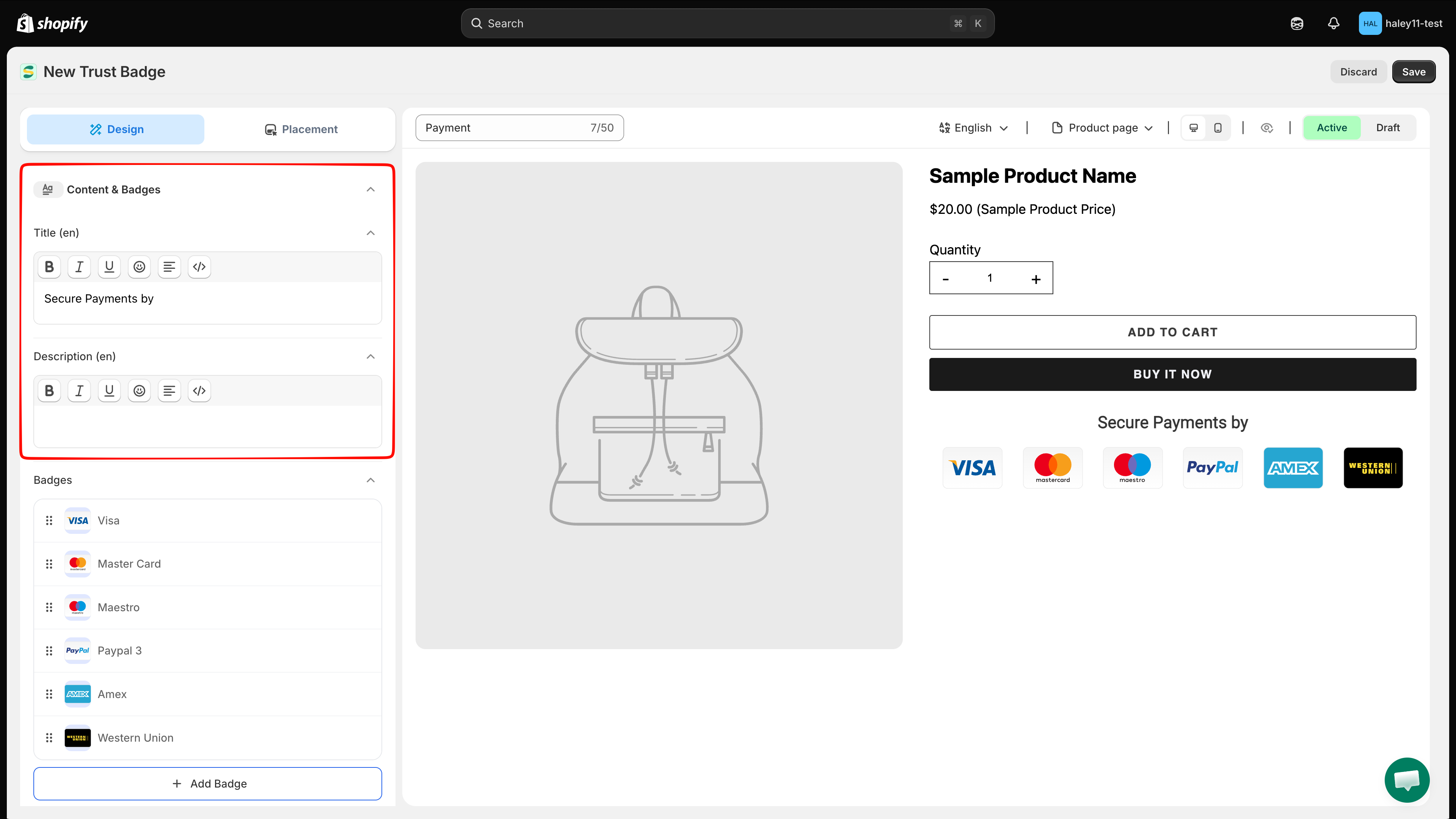Click the Payment badge name field
This screenshot has width=1456, height=819.
tap(519, 128)
